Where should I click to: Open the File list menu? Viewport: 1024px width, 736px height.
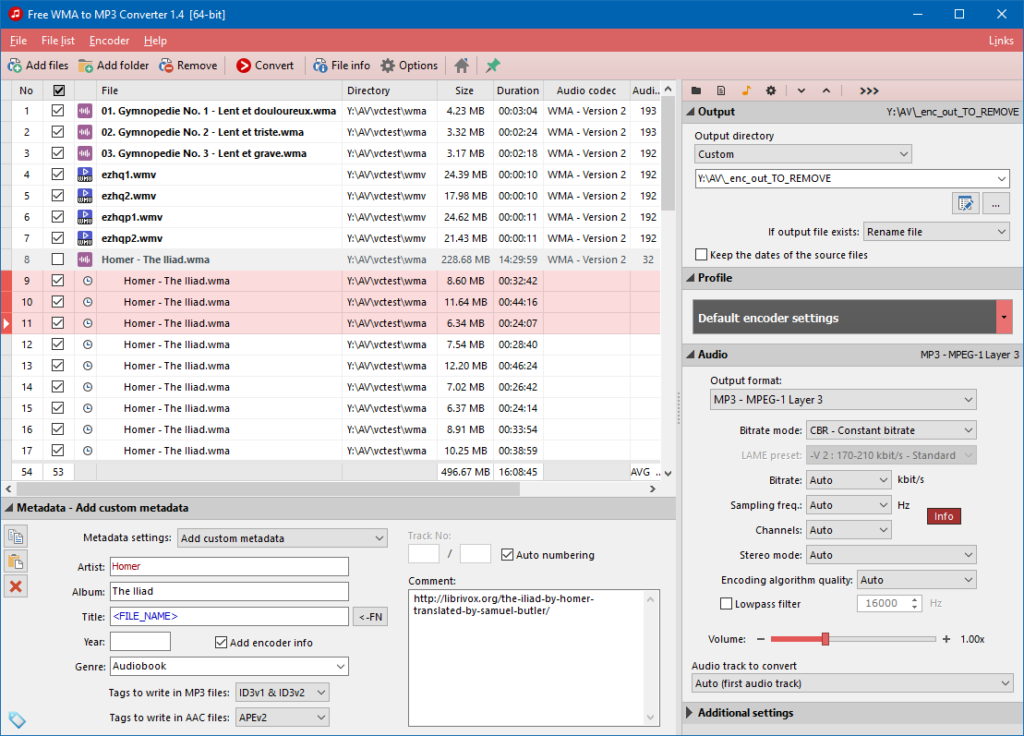coord(57,40)
